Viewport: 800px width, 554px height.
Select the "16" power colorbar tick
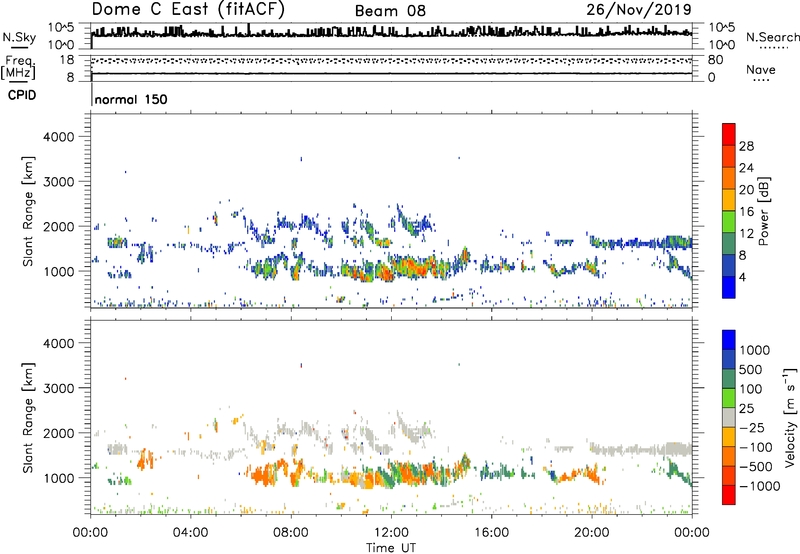click(746, 212)
